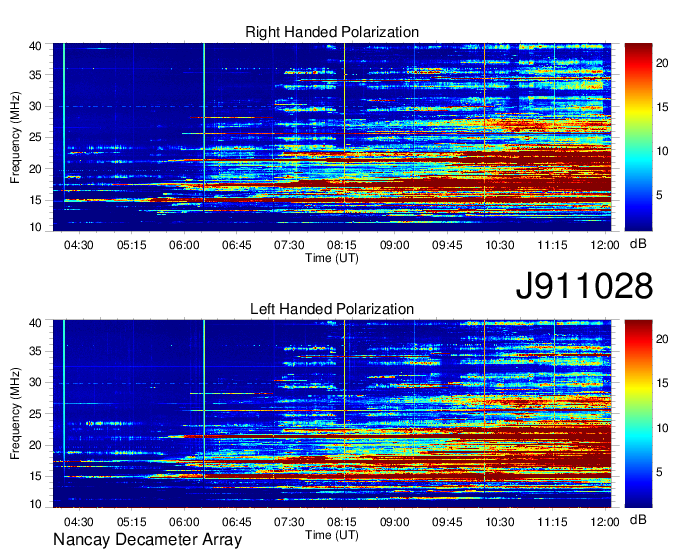Image resolution: width=680 pixels, height=552 pixels.
Task: Click the 15 MHz tick on the bottom plot
Action: pos(35,476)
